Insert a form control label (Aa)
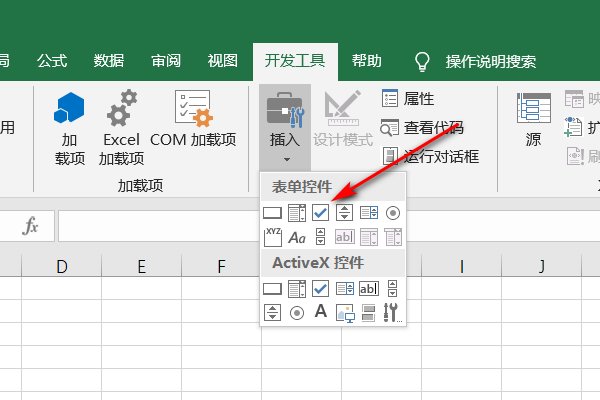600x400 pixels. (x=297, y=238)
